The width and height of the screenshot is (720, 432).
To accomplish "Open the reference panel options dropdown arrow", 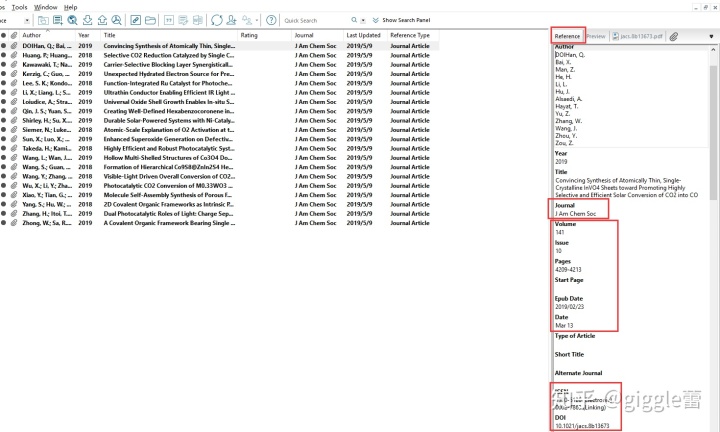I will 711,36.
